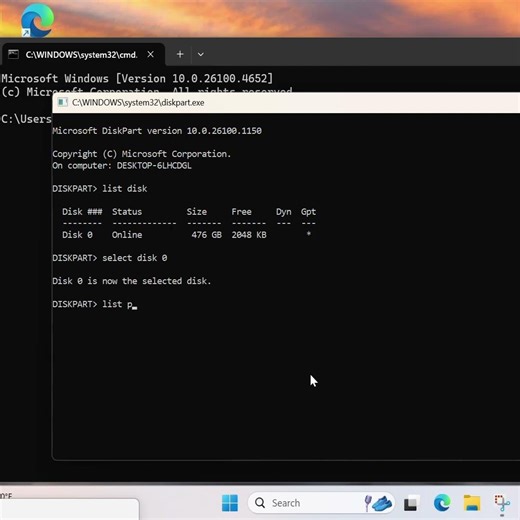Select the cmd.exe terminal tab
The image size is (520, 520).
pyautogui.click(x=83, y=54)
